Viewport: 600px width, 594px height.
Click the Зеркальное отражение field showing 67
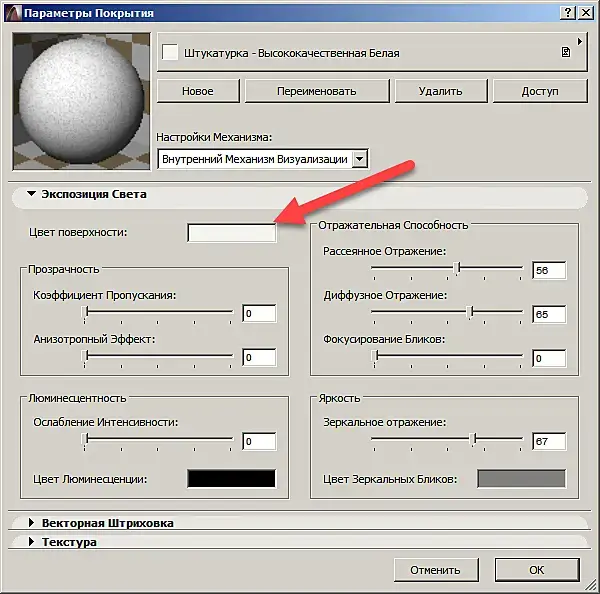(549, 441)
